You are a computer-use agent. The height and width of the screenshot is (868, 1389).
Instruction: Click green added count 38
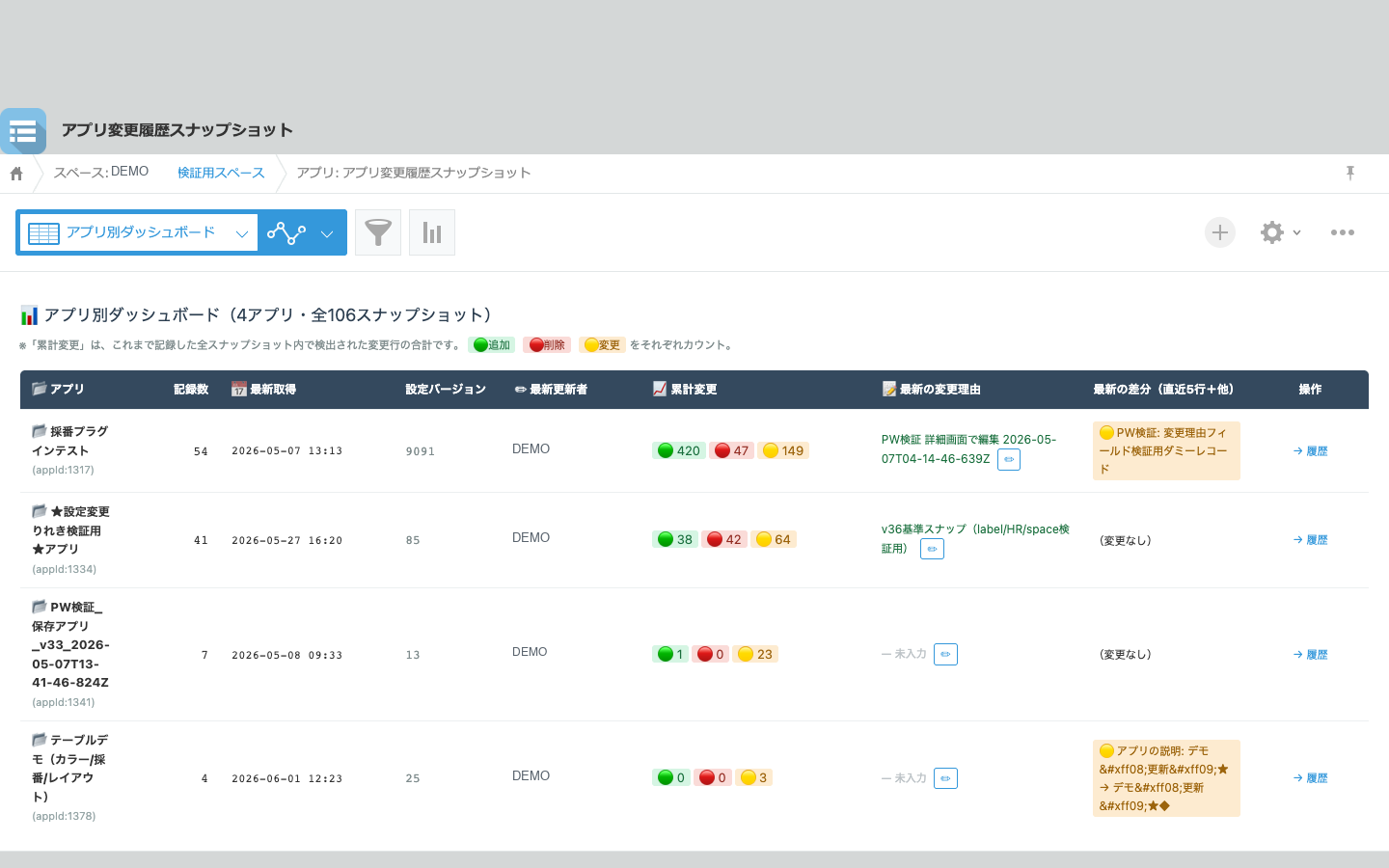point(675,539)
